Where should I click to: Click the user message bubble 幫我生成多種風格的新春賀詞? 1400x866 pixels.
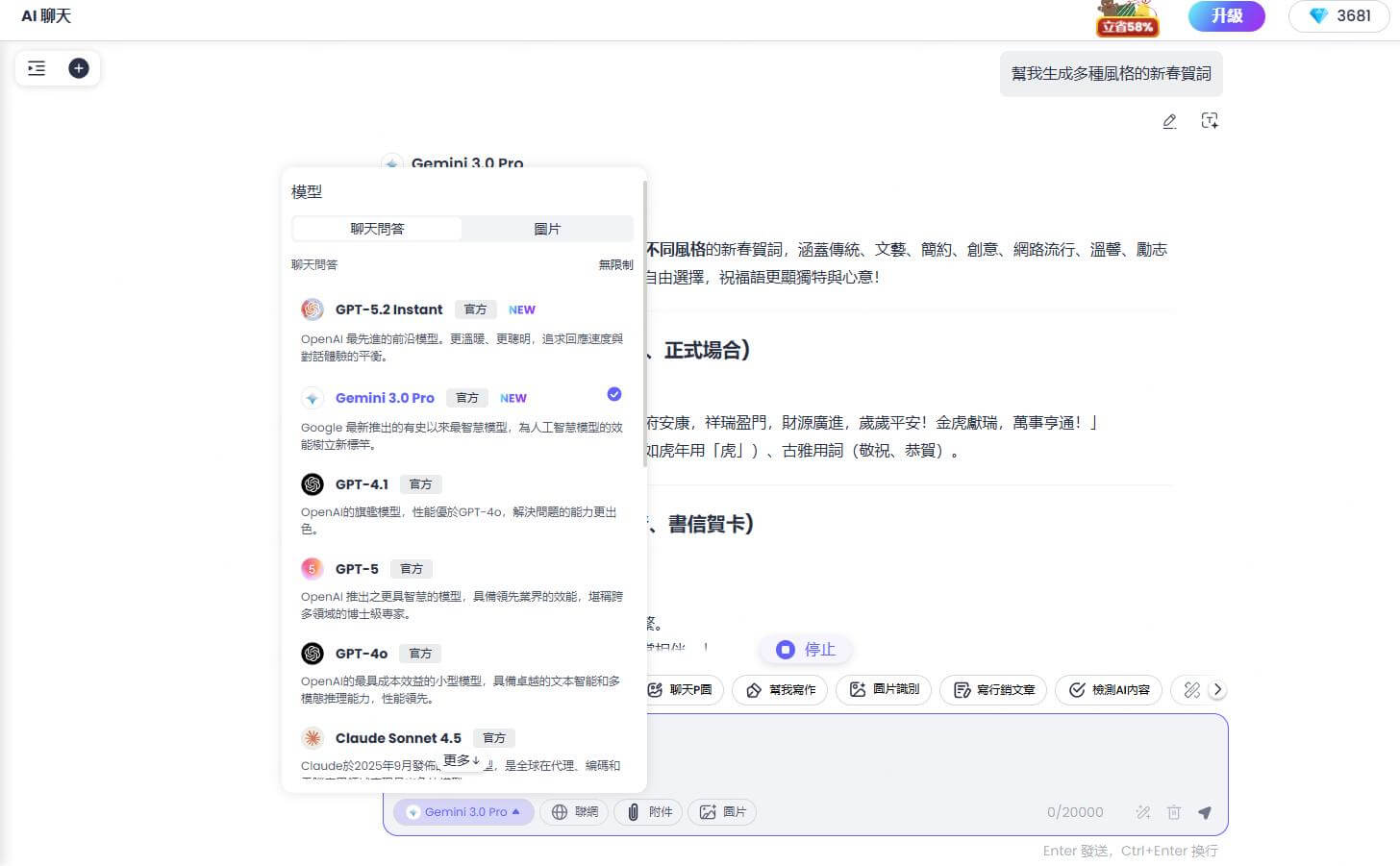pos(1112,74)
